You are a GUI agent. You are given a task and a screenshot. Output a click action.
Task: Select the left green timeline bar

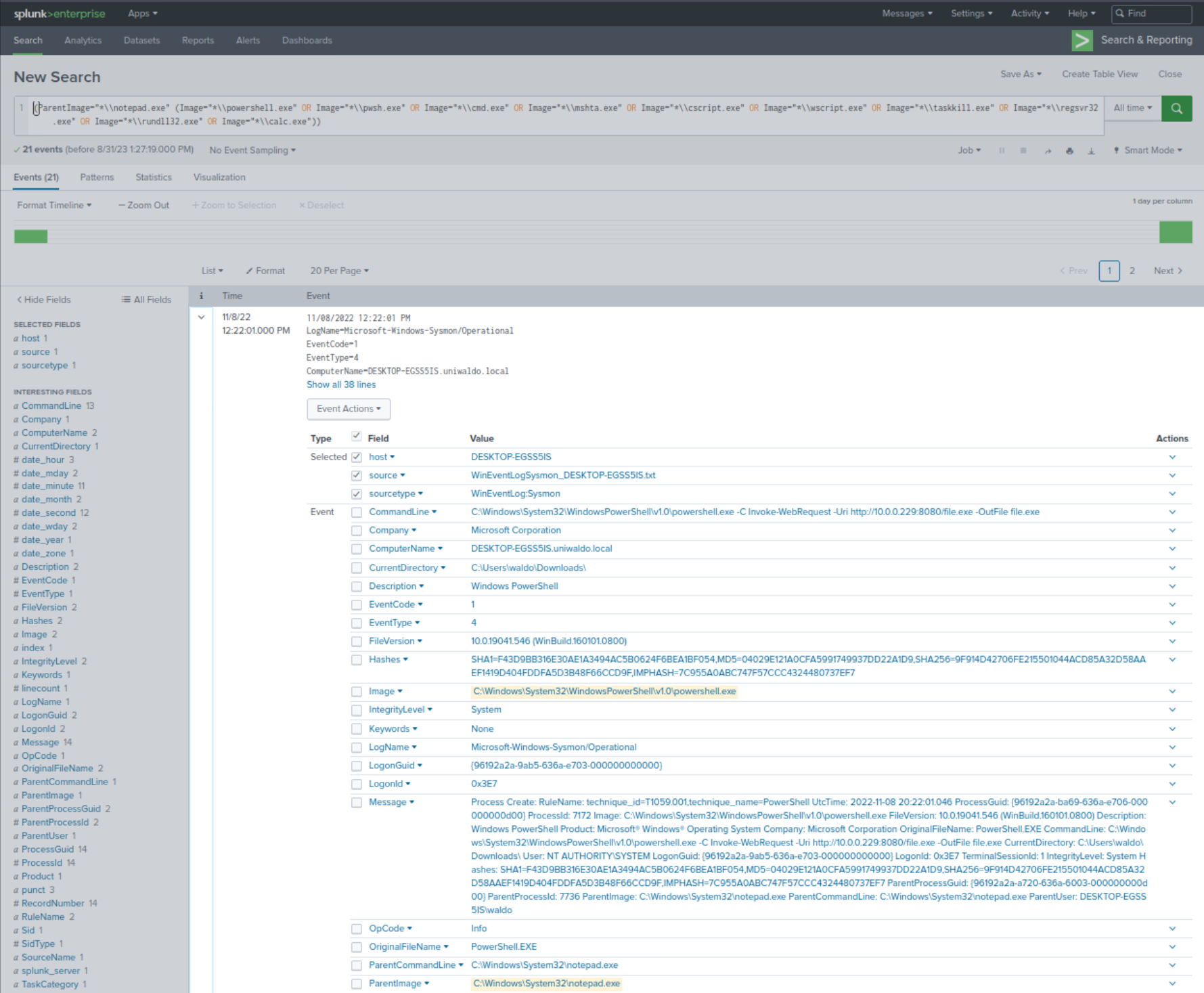click(31, 236)
